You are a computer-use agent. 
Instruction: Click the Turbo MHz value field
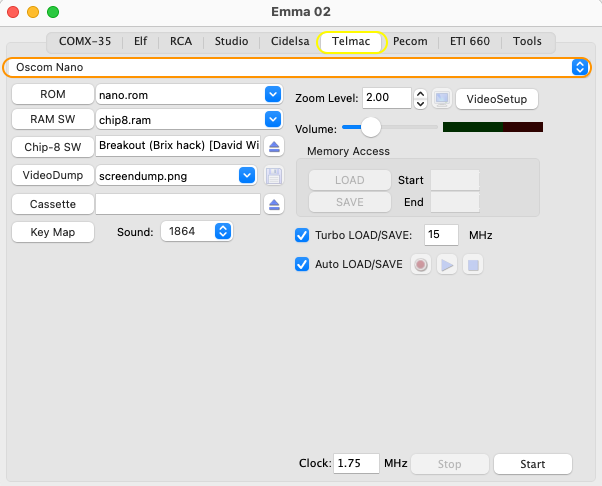[x=441, y=235]
